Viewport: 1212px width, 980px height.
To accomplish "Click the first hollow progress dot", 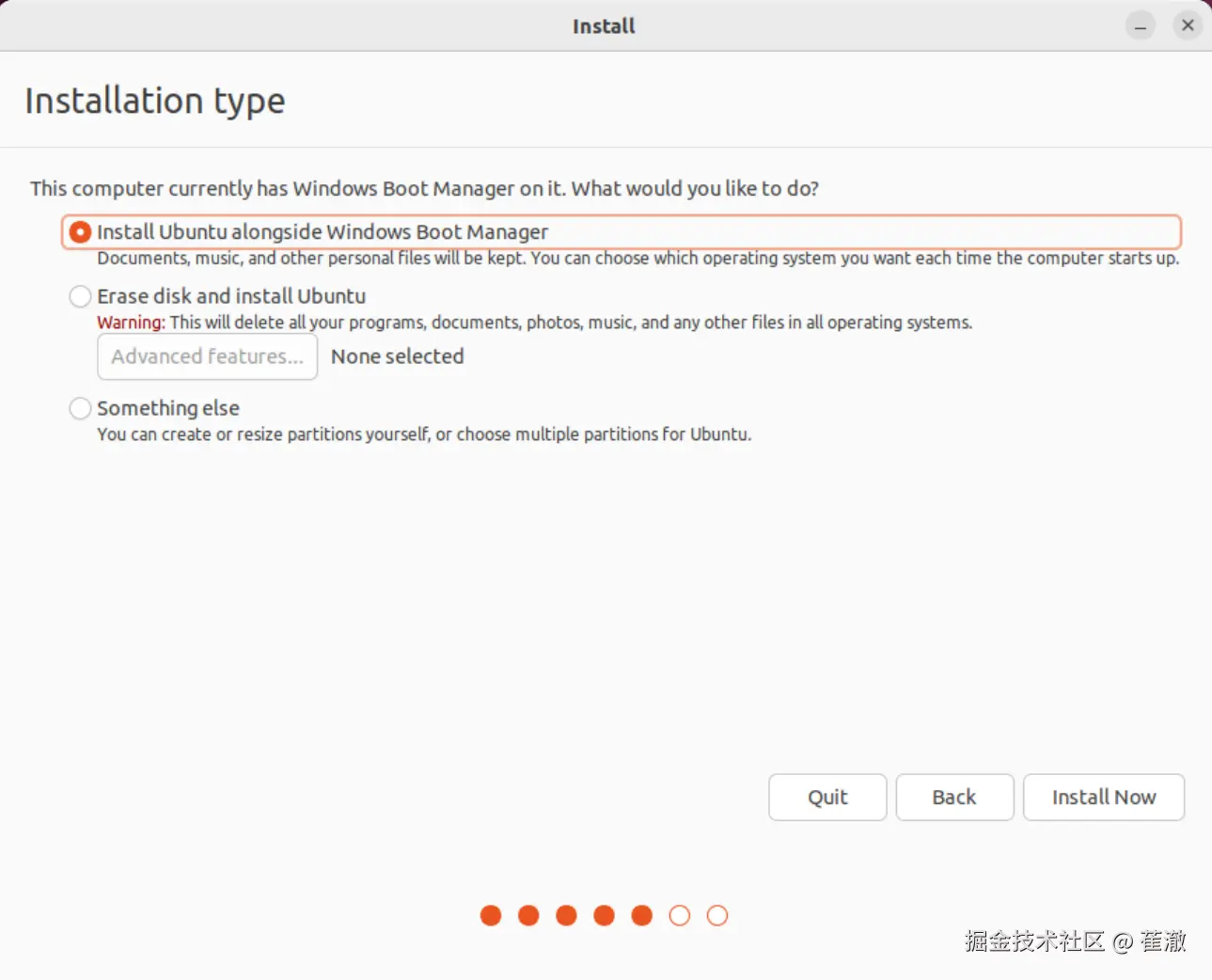I will (679, 916).
